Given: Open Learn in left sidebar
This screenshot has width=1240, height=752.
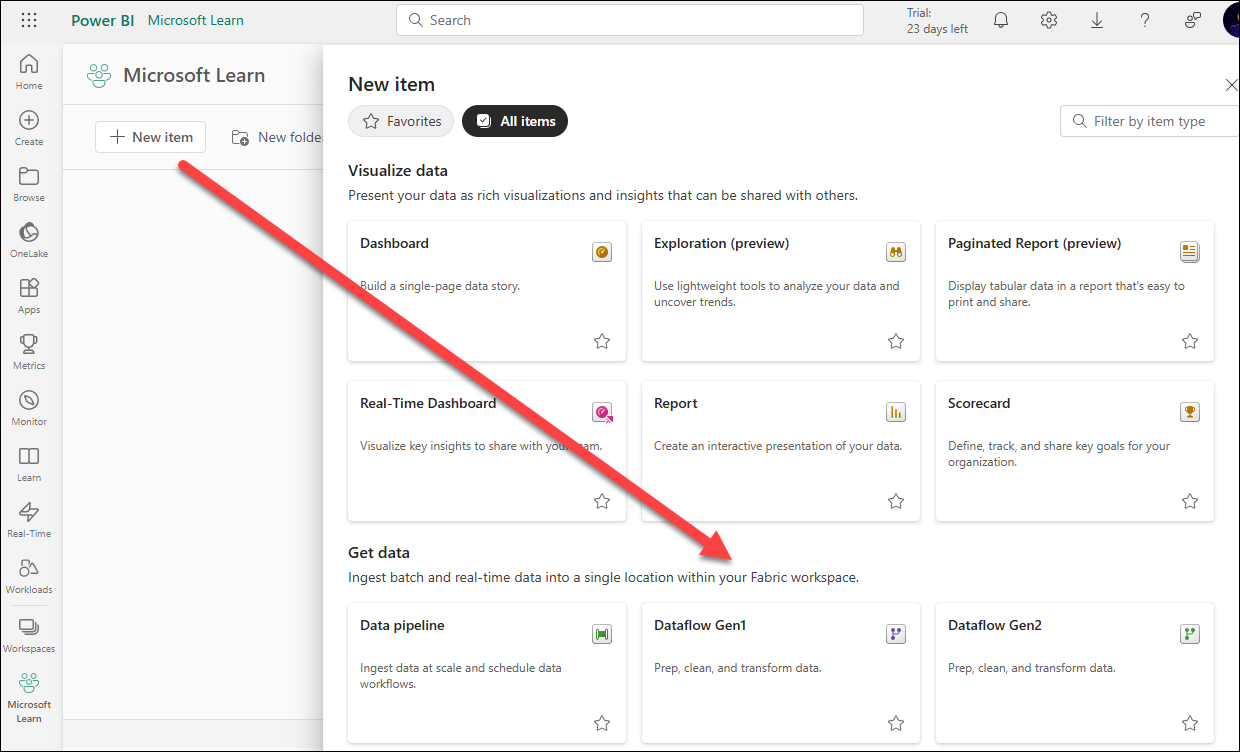Looking at the screenshot, I should click(x=29, y=464).
